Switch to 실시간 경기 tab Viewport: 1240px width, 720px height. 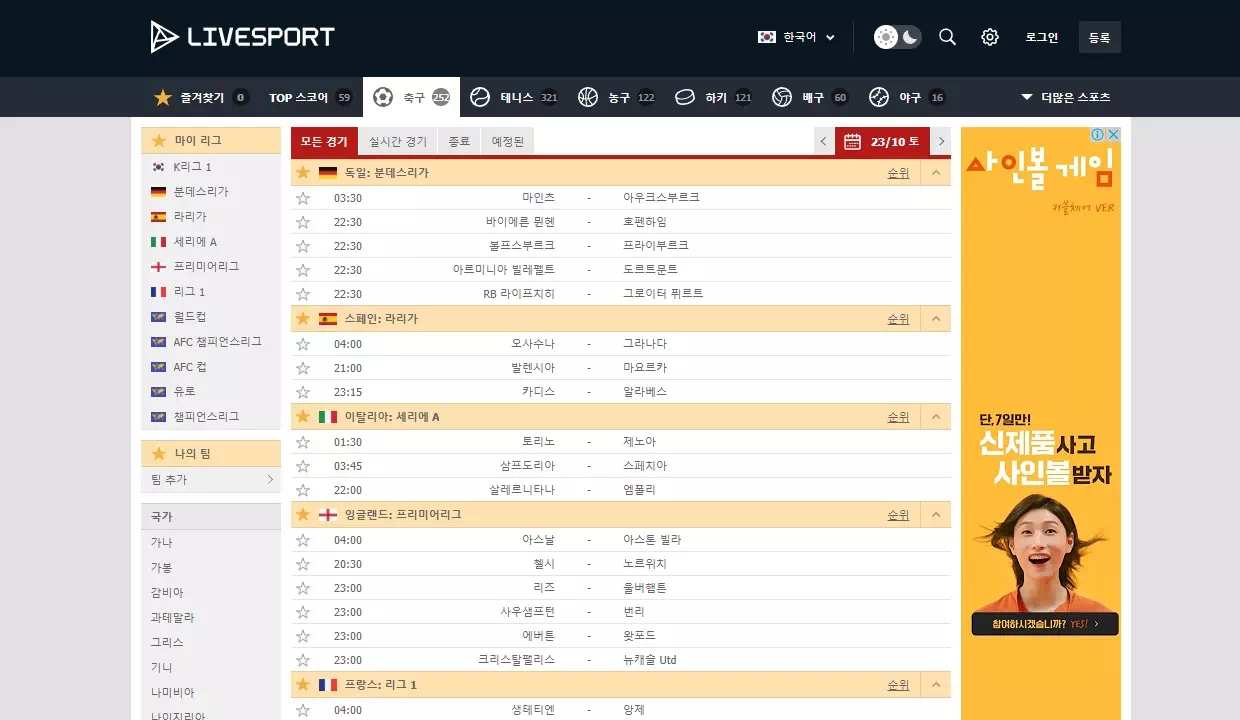[x=398, y=142]
